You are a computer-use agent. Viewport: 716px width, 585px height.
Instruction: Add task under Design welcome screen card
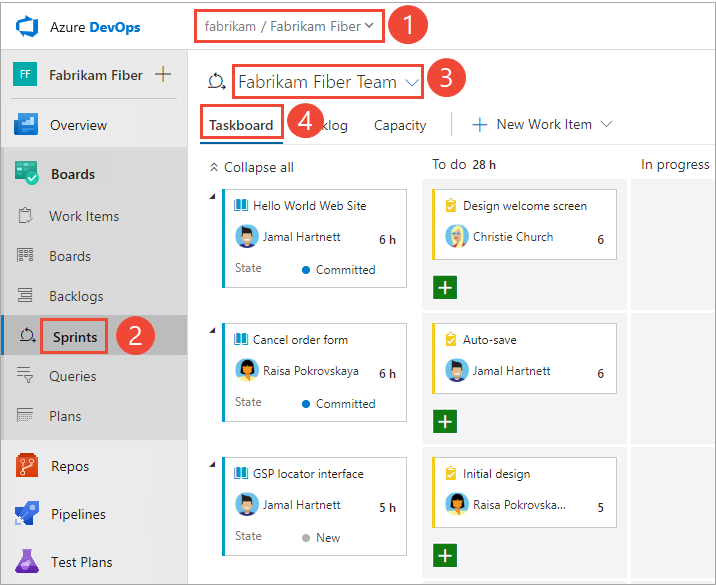click(x=445, y=287)
